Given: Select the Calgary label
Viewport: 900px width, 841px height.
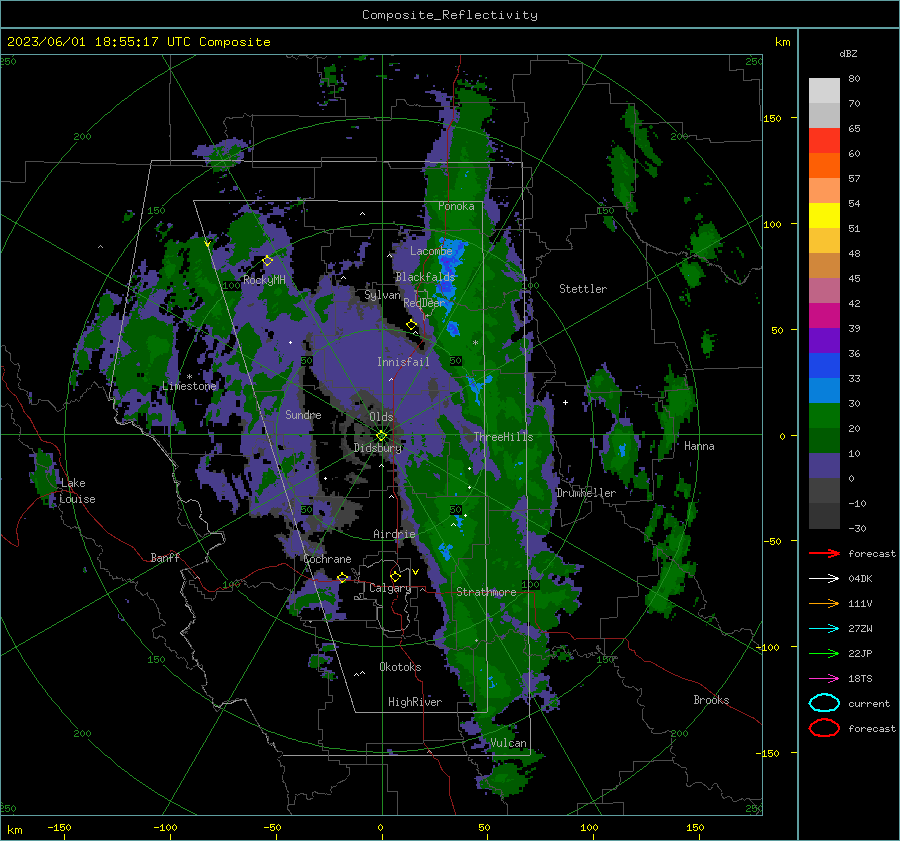Looking at the screenshot, I should click(390, 588).
